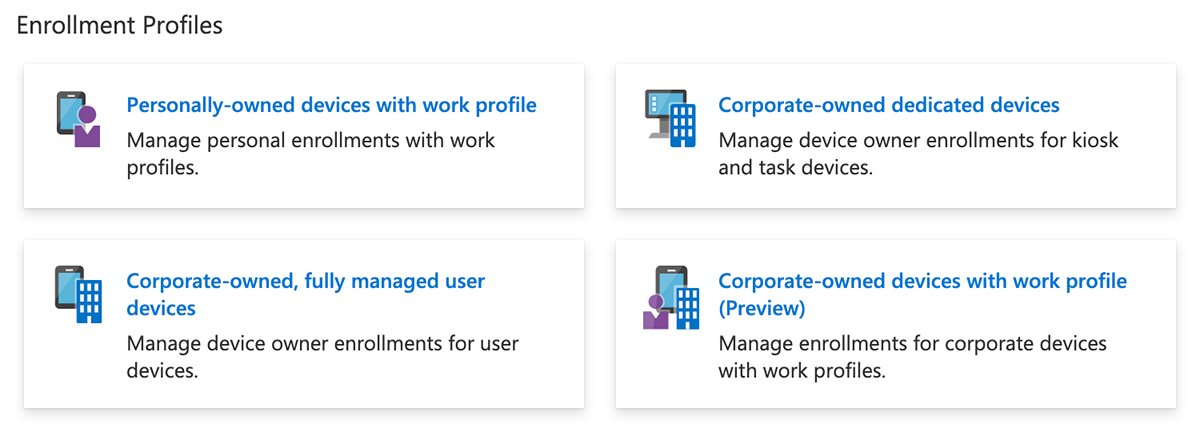This screenshot has height=440, width=1200.
Task: Open Corporate-owned dedicated devices link
Action: 888,105
